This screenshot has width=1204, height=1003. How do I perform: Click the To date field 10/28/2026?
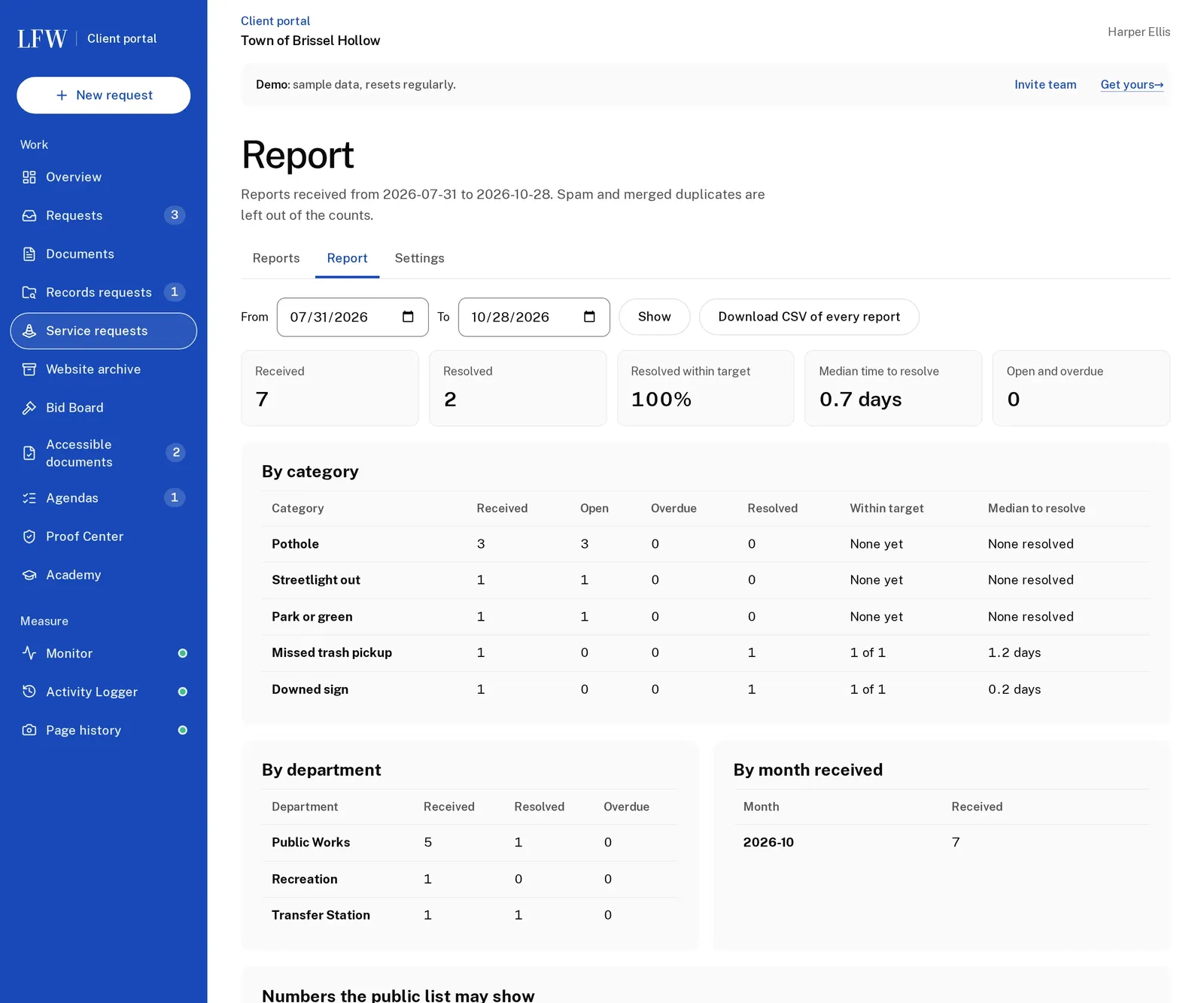pyautogui.click(x=534, y=317)
